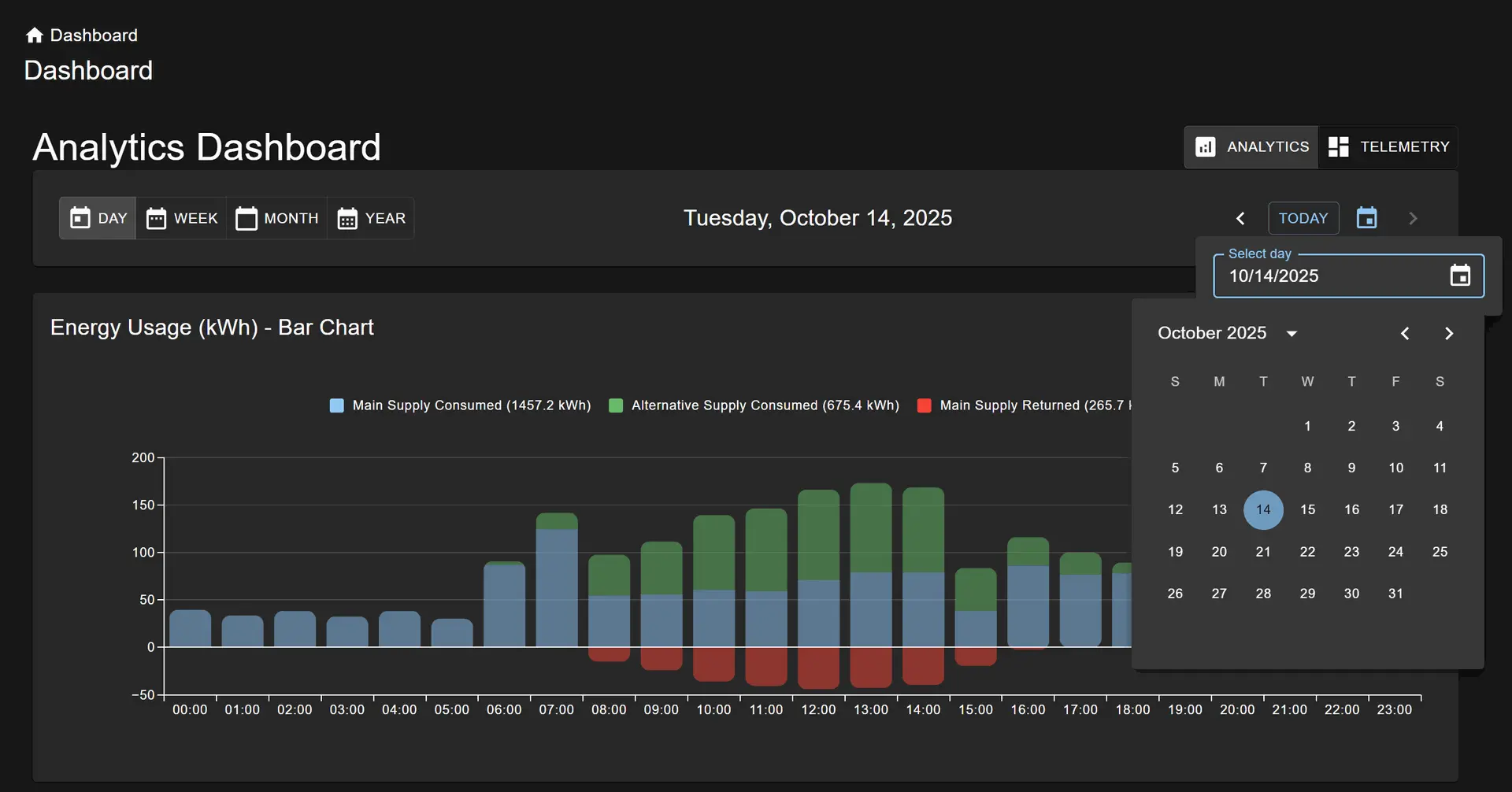The image size is (1512, 792).
Task: Choose the Year range option
Action: point(371,218)
